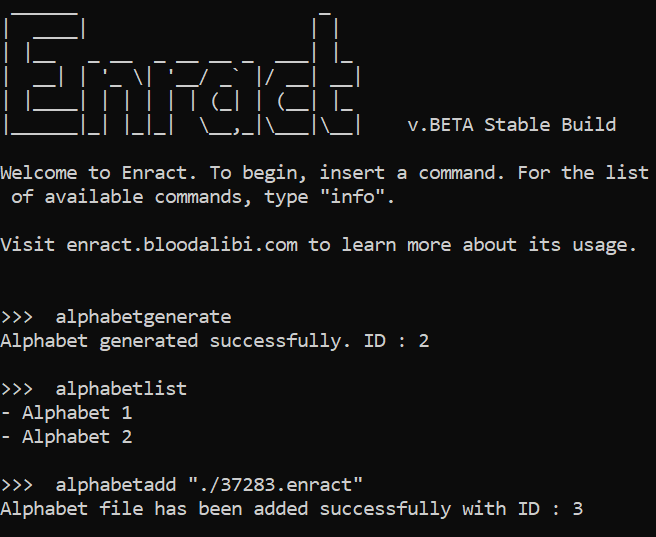Click the alphabetadd command word
Image resolution: width=656 pixels, height=537 pixels.
(x=115, y=485)
